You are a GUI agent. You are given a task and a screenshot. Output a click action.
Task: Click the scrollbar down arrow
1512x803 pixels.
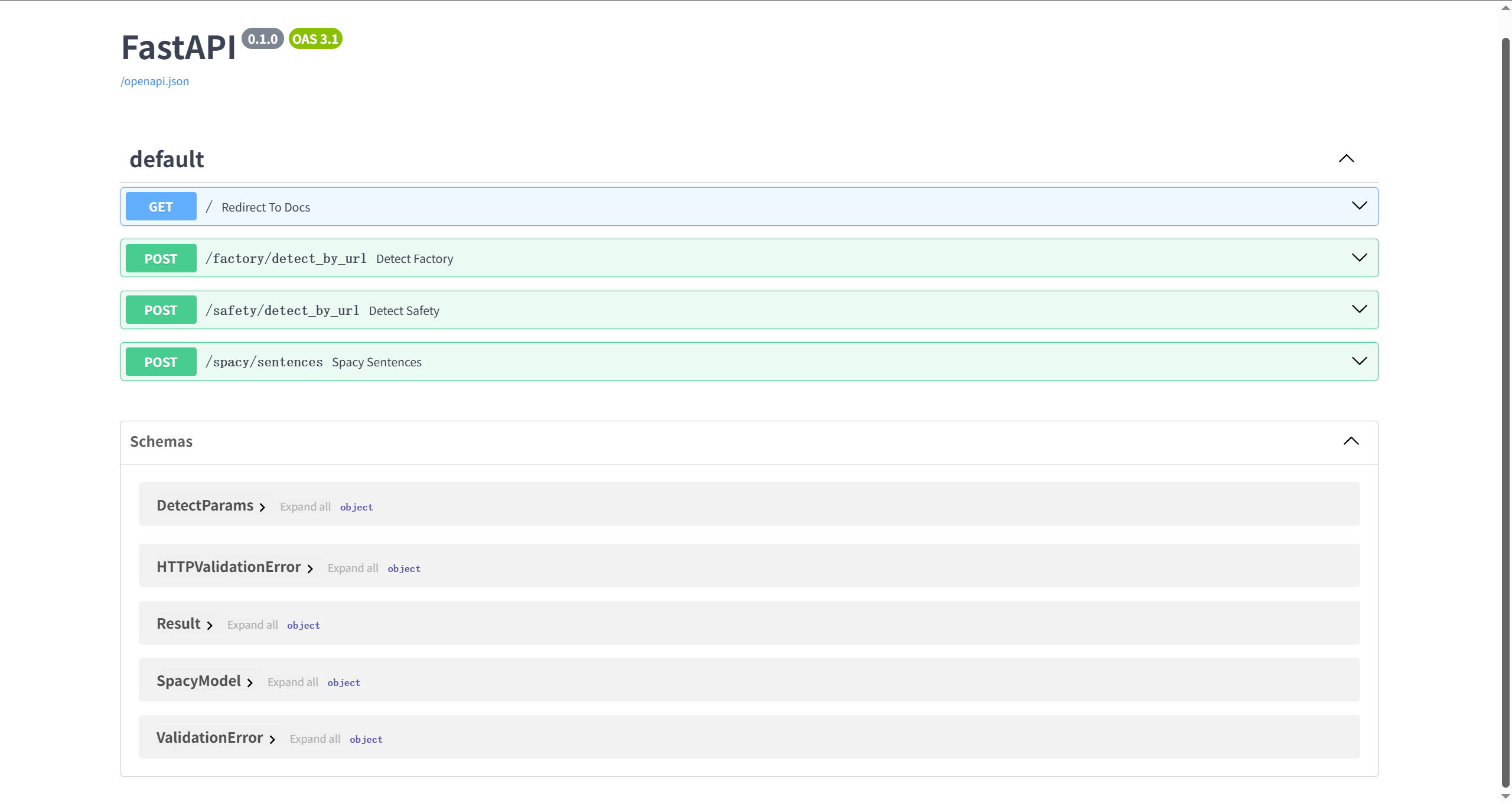pyautogui.click(x=1506, y=797)
